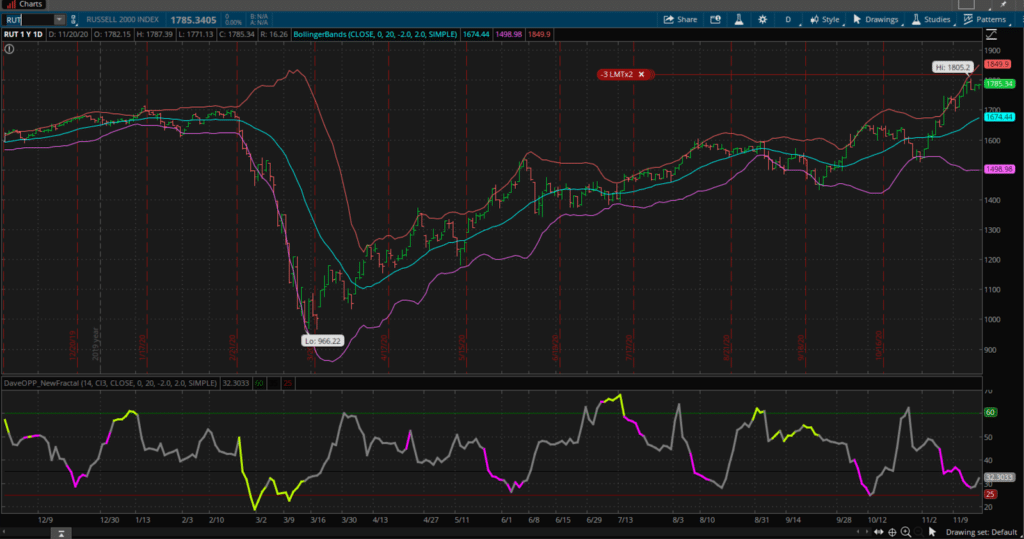Open the Edit studies flask icon

click(x=739, y=20)
